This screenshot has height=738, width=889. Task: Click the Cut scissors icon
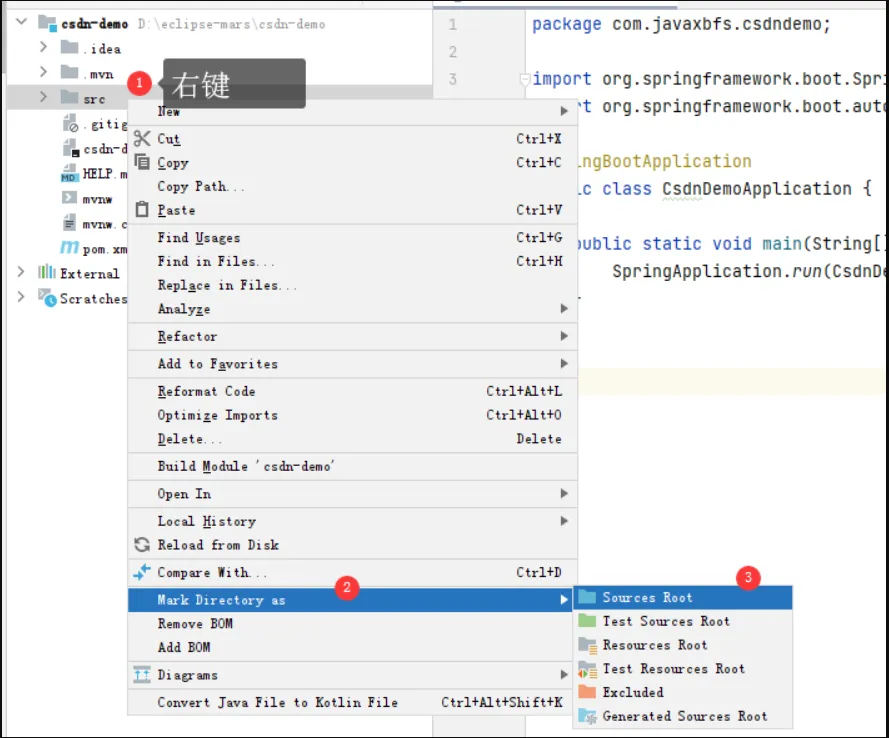tap(142, 138)
